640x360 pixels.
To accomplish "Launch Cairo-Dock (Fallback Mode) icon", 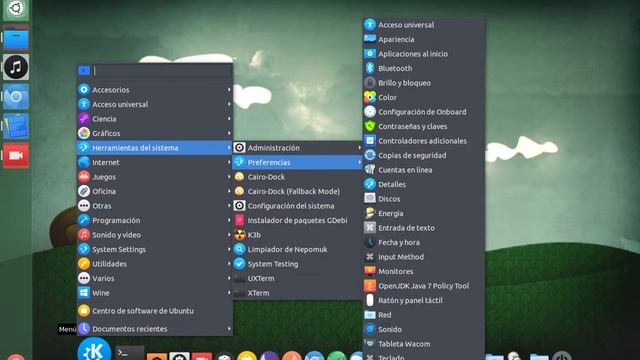I will click(x=240, y=191).
